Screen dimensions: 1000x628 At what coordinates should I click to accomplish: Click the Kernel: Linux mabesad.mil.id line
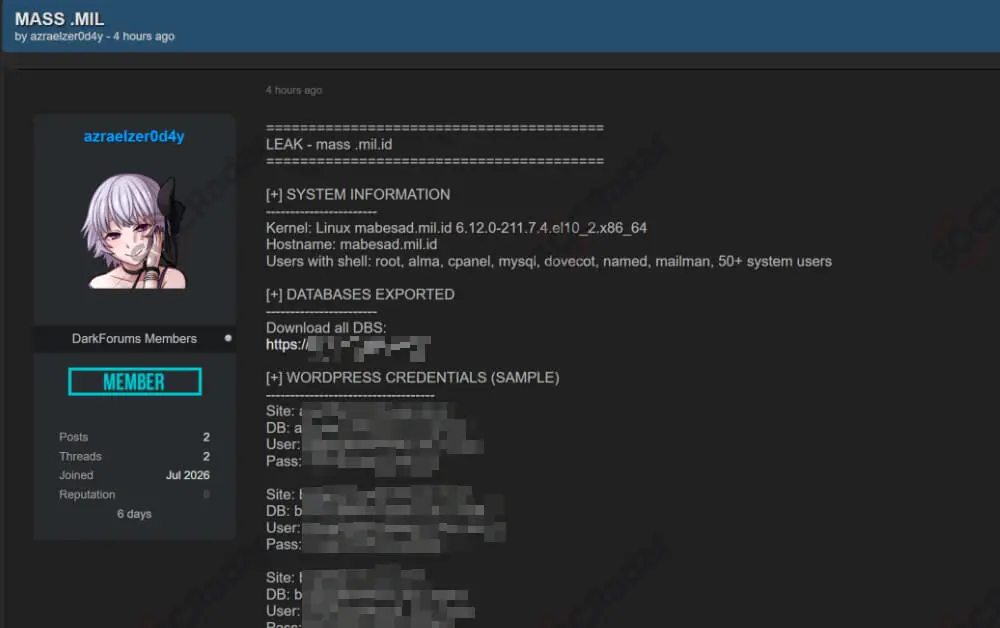pos(456,228)
